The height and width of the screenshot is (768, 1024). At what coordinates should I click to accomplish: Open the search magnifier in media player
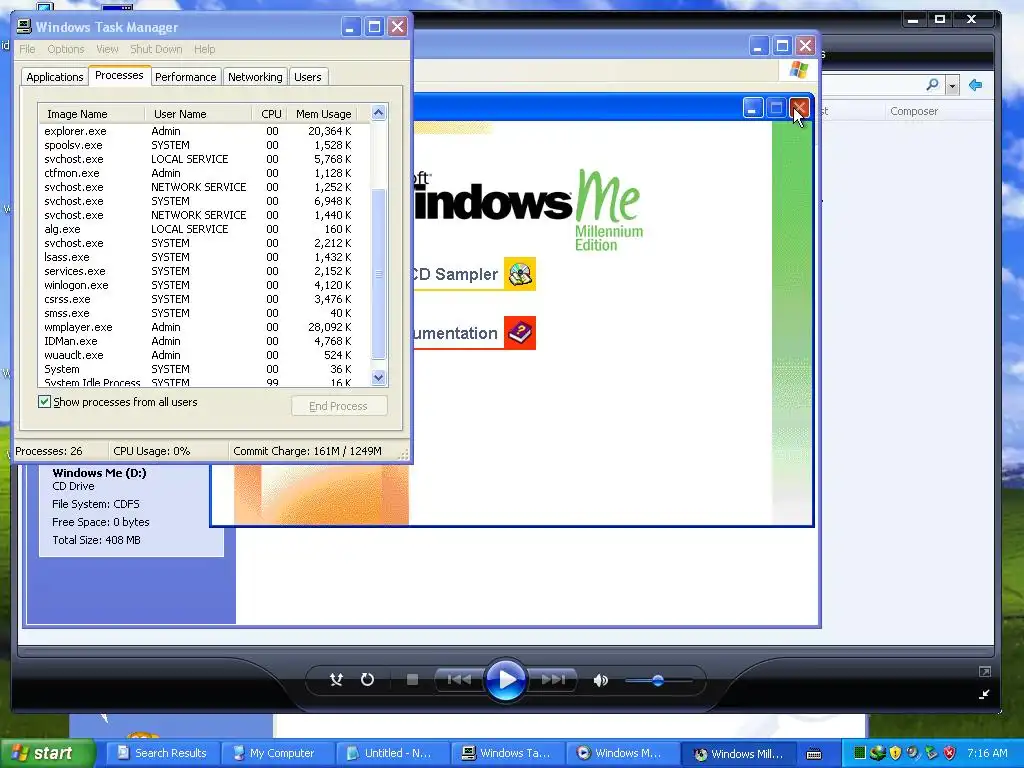click(933, 85)
